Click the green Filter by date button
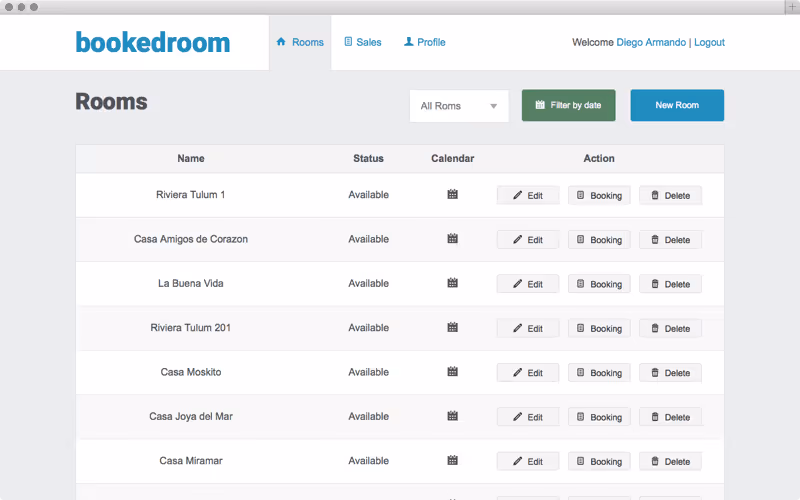The height and width of the screenshot is (500, 800). [568, 105]
